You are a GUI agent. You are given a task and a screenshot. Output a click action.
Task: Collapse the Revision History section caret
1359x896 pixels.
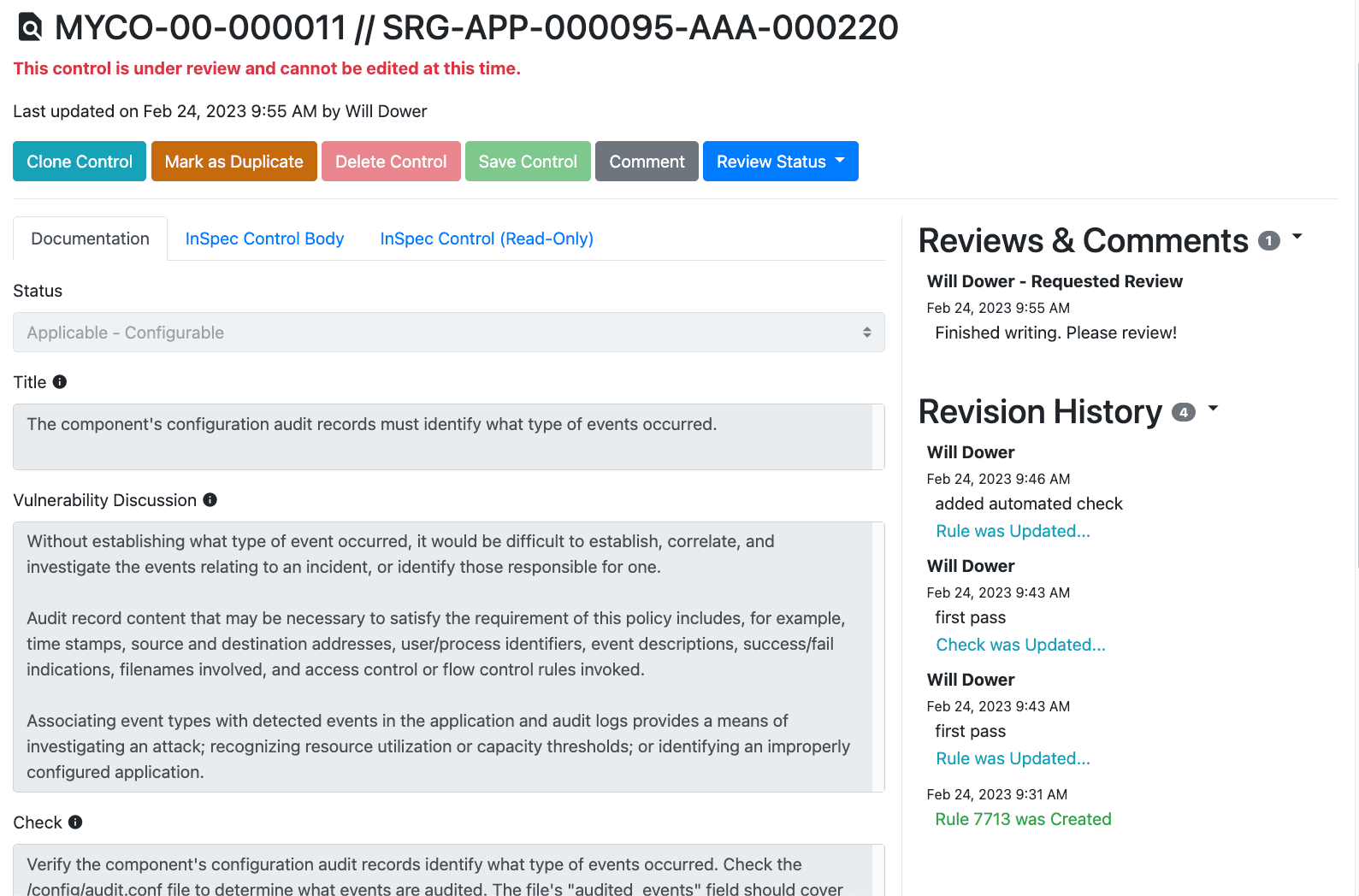[1212, 409]
